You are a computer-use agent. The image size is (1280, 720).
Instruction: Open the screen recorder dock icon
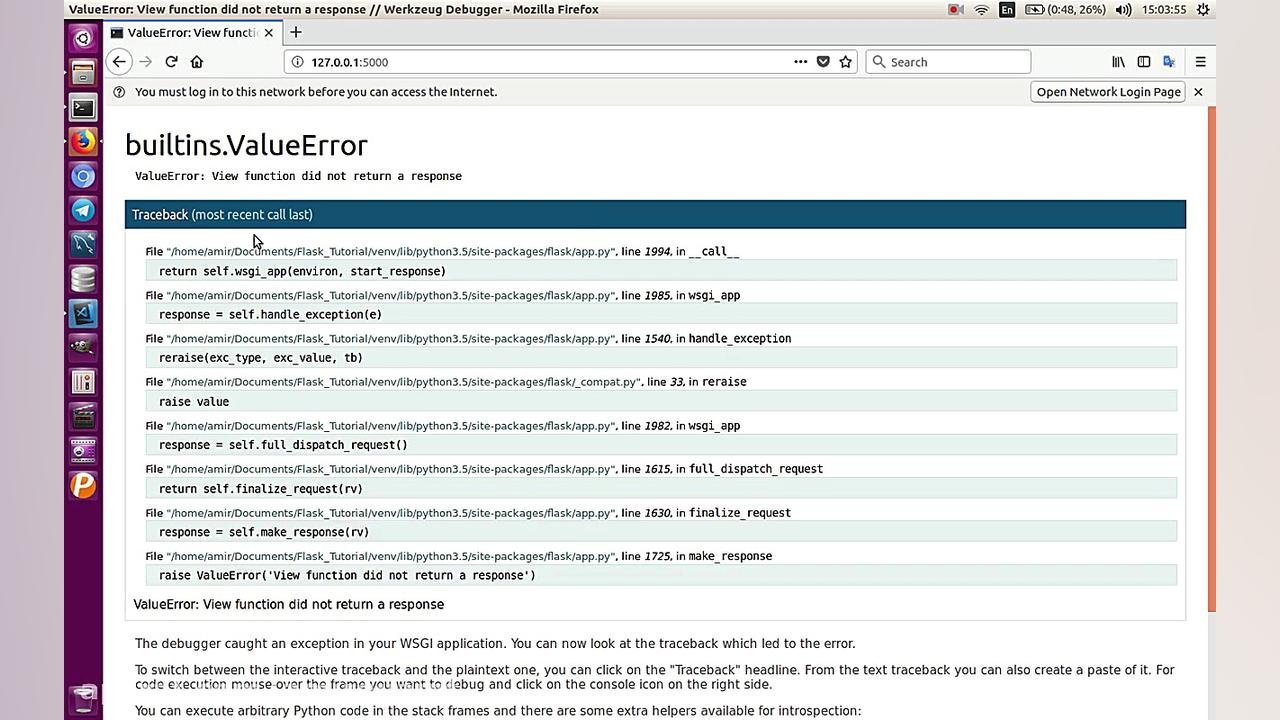[x=83, y=450]
